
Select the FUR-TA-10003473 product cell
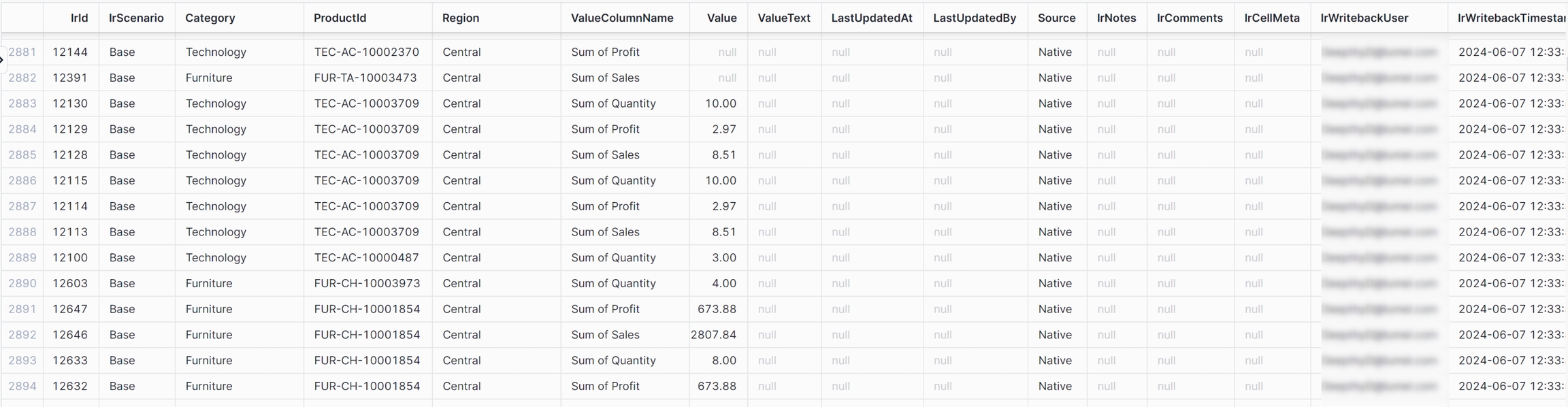coord(365,78)
